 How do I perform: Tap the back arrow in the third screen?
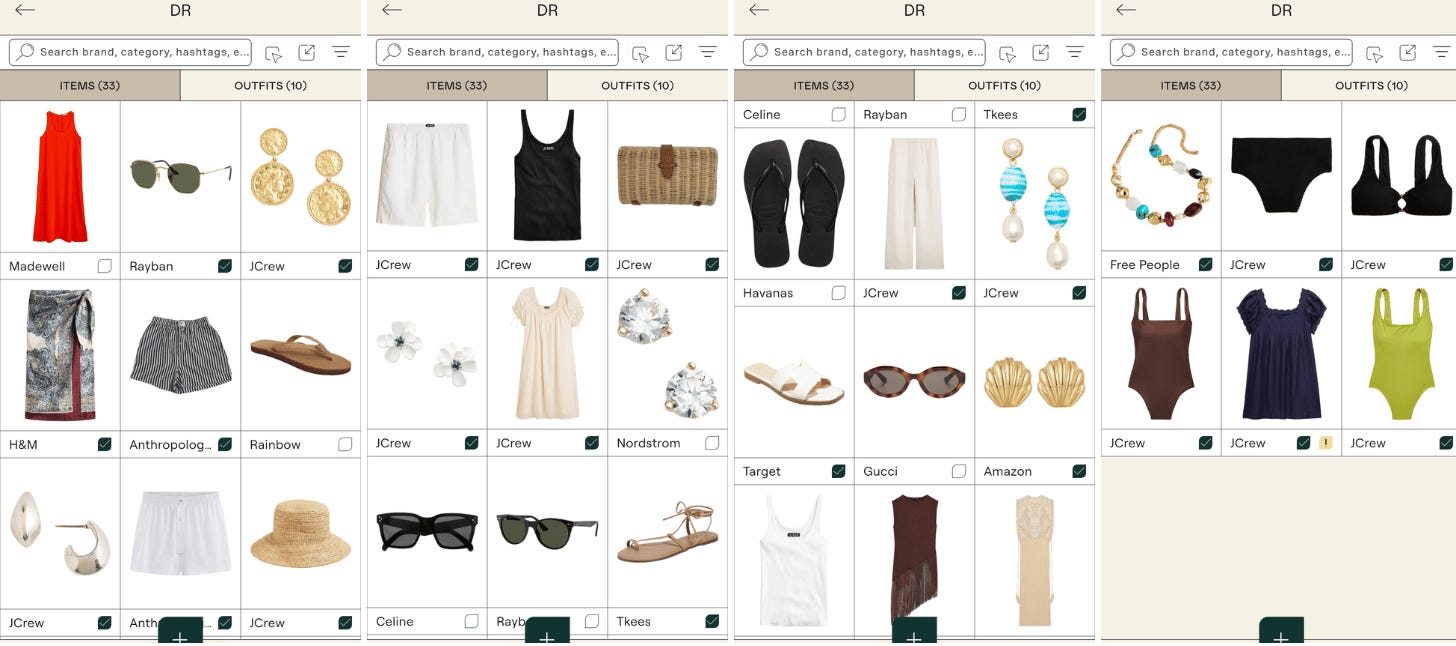point(759,10)
